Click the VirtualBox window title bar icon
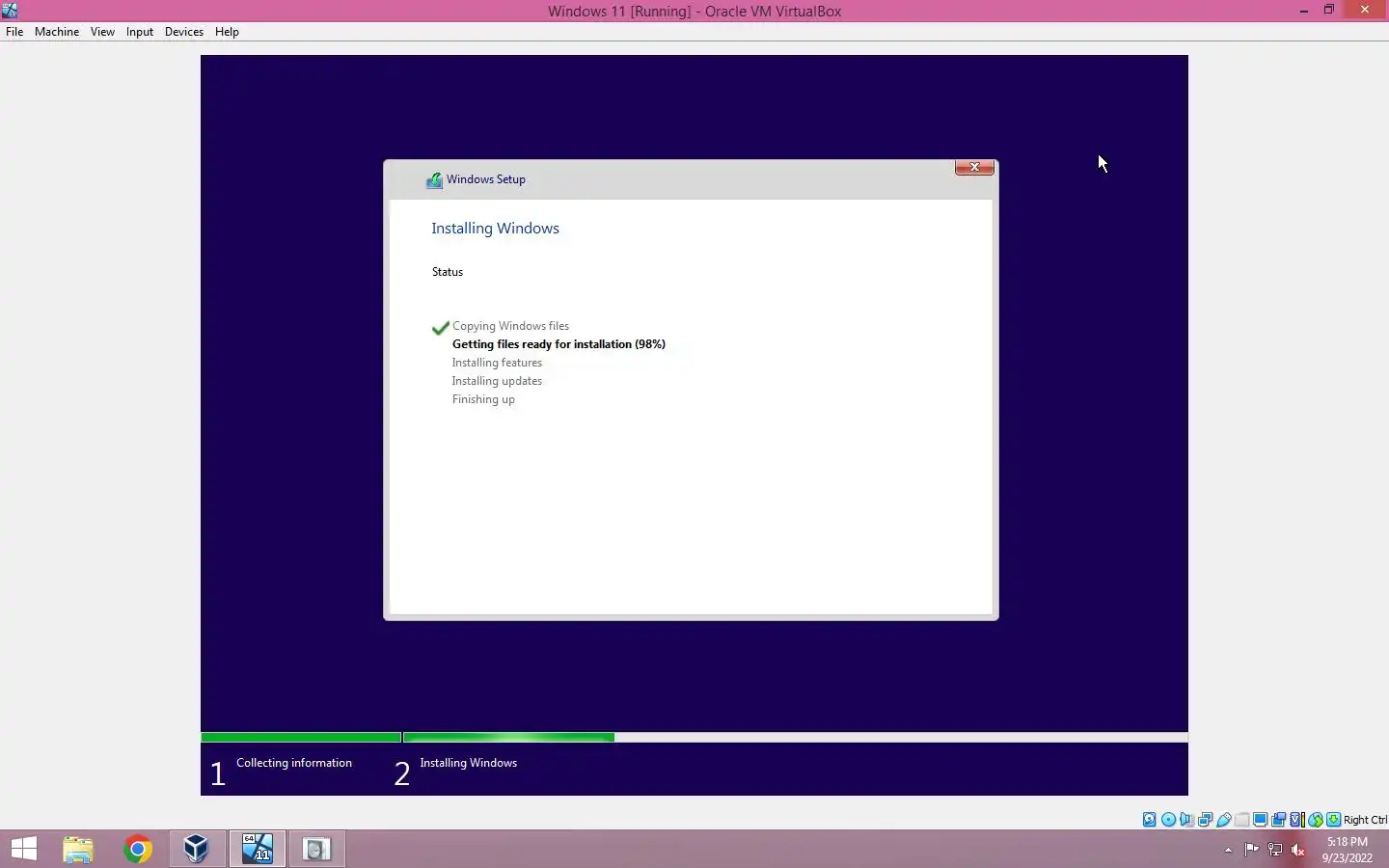 tap(10, 11)
